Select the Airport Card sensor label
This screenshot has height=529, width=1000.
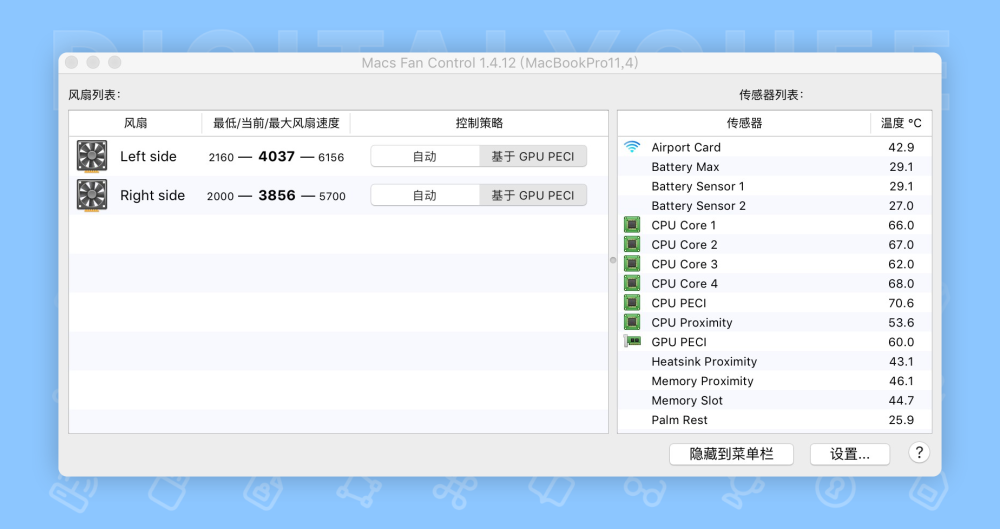point(686,147)
